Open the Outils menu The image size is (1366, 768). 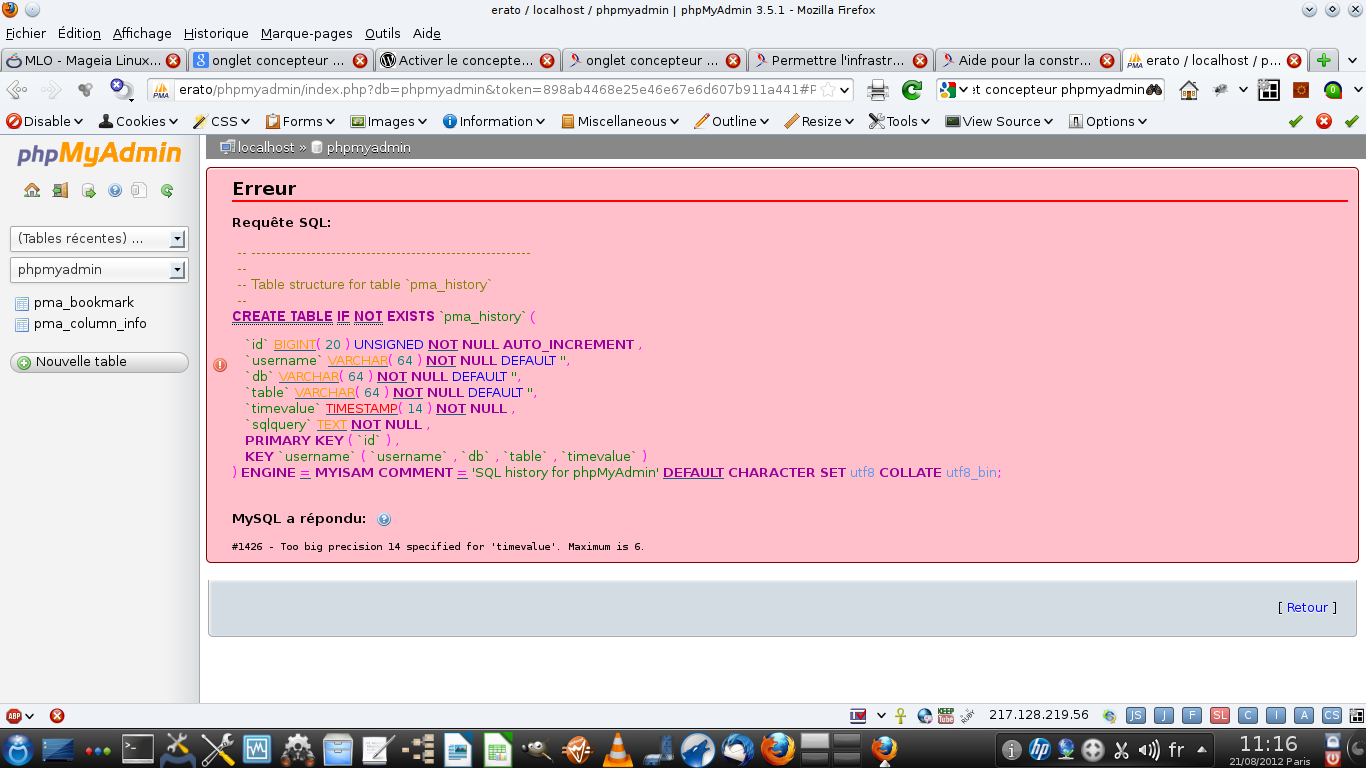pos(383,33)
